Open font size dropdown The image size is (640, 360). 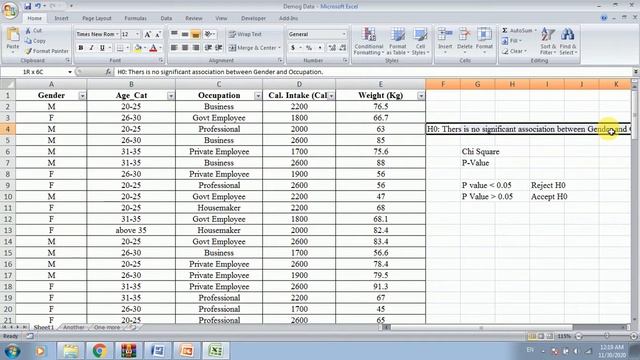(x=138, y=34)
